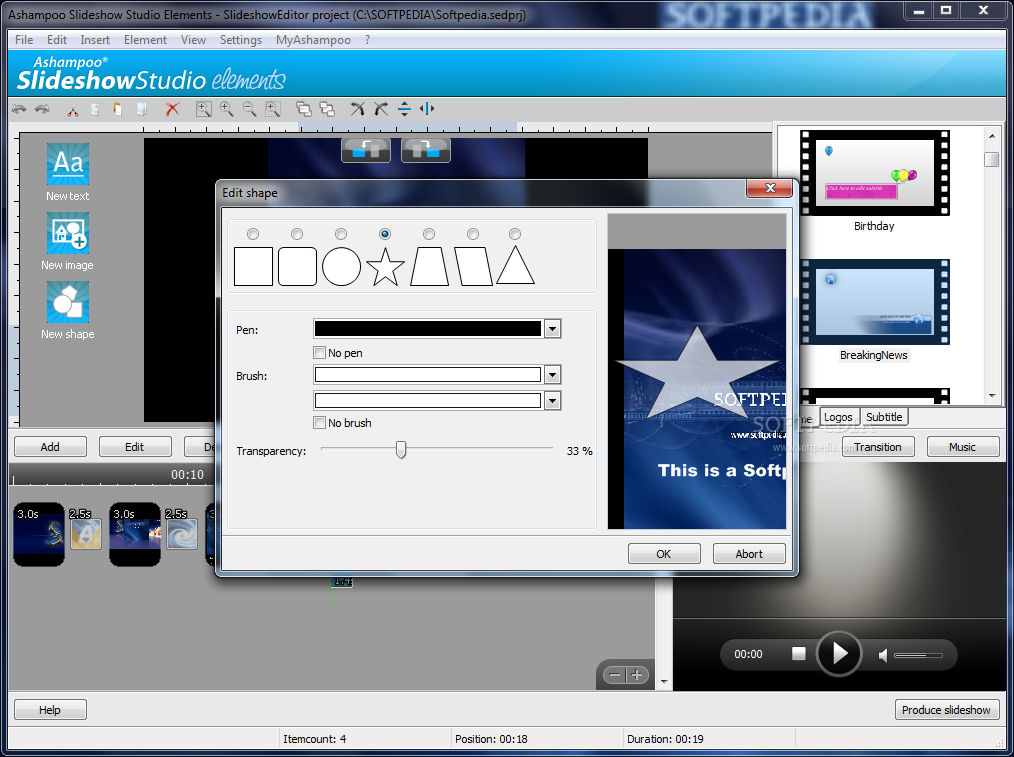Open the Insert menu
This screenshot has height=757, width=1014.
pyautogui.click(x=95, y=40)
